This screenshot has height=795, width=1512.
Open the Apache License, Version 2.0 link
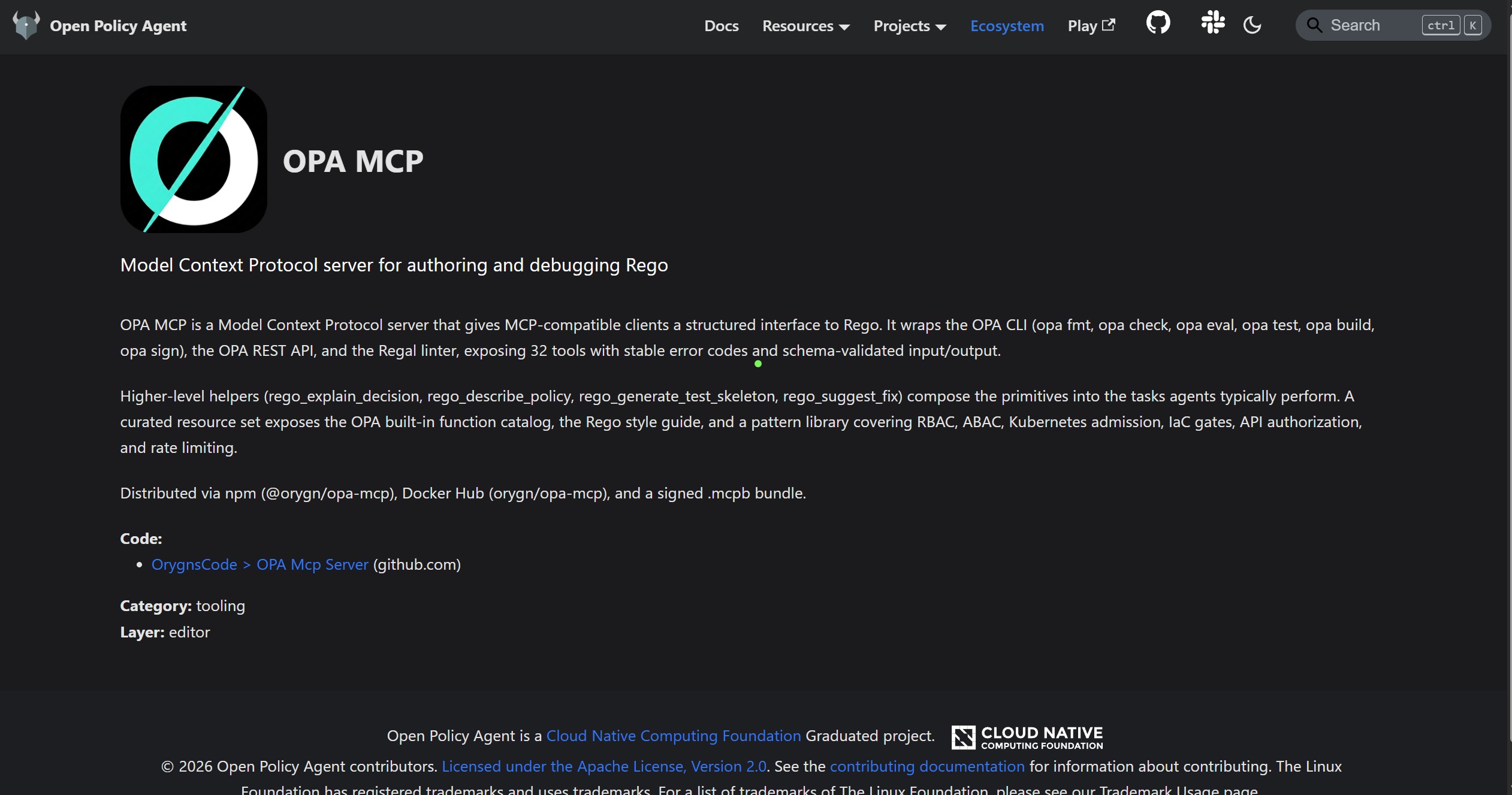604,766
